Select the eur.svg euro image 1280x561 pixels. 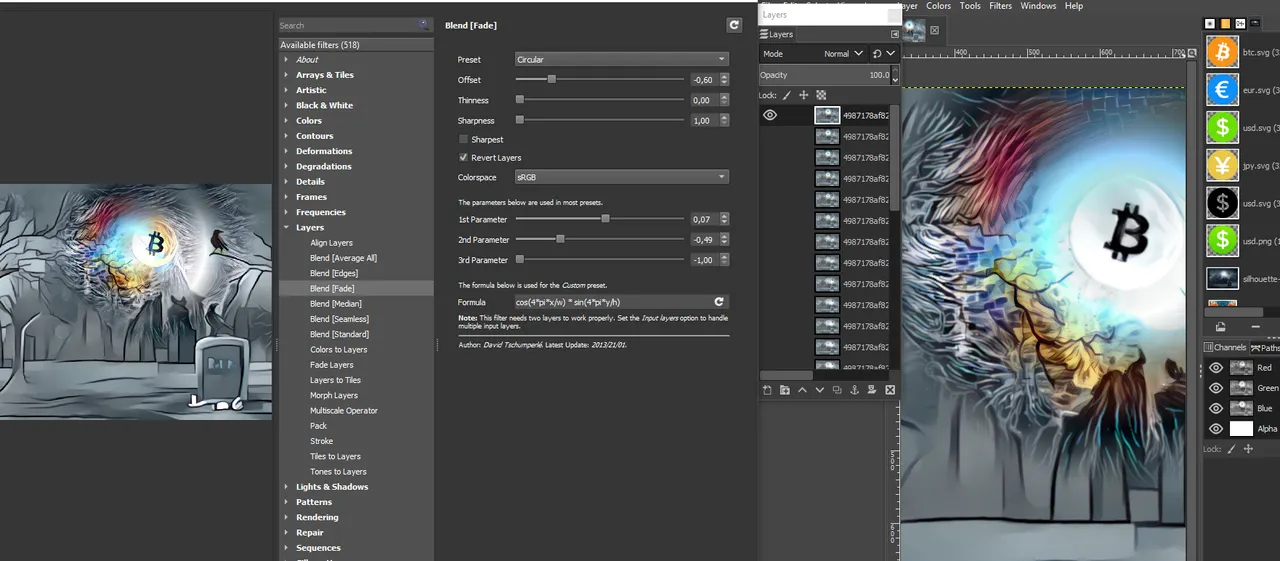pyautogui.click(x=1222, y=90)
